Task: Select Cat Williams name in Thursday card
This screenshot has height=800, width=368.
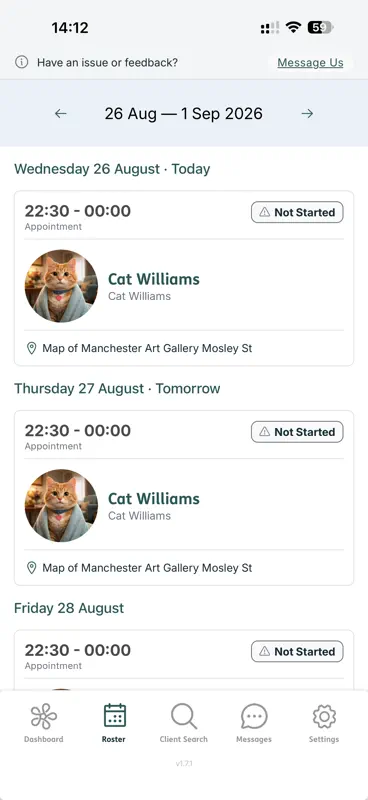Action: pos(154,498)
